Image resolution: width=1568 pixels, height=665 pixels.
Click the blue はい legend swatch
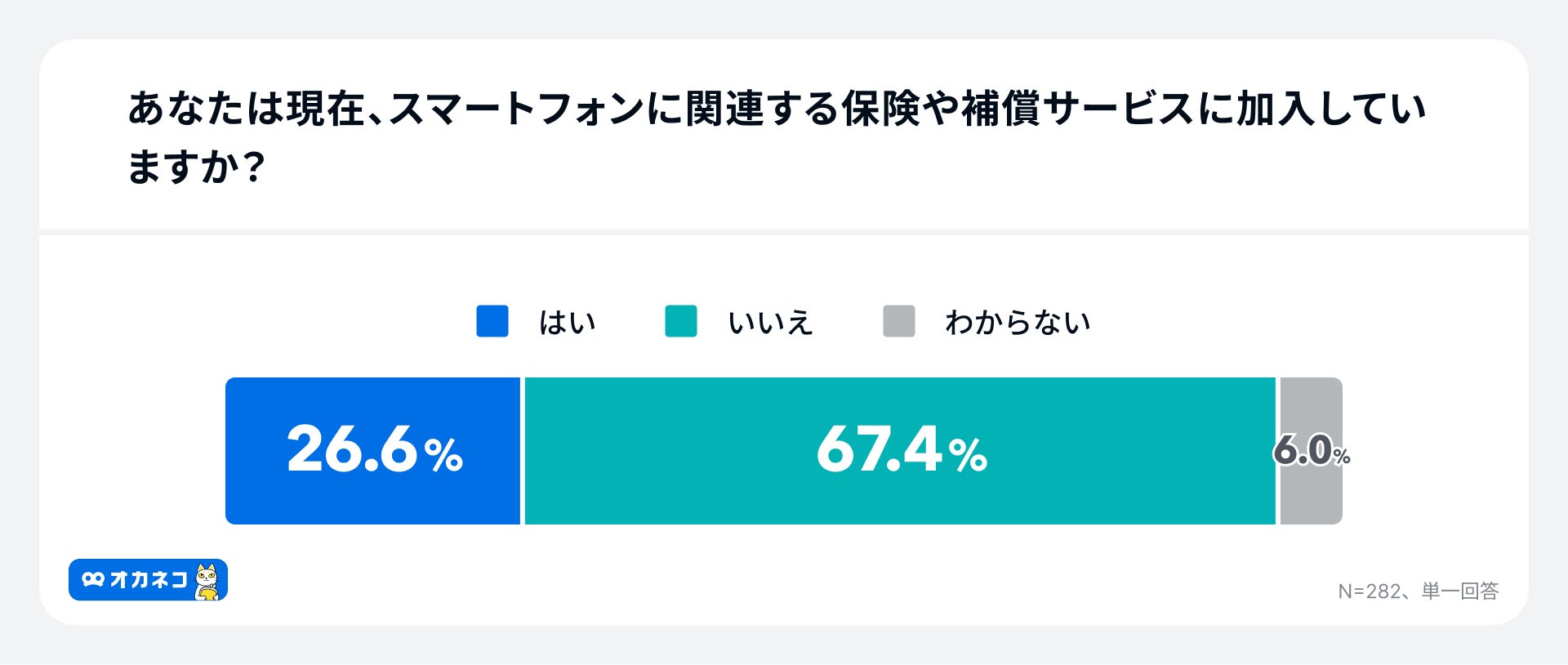click(492, 321)
